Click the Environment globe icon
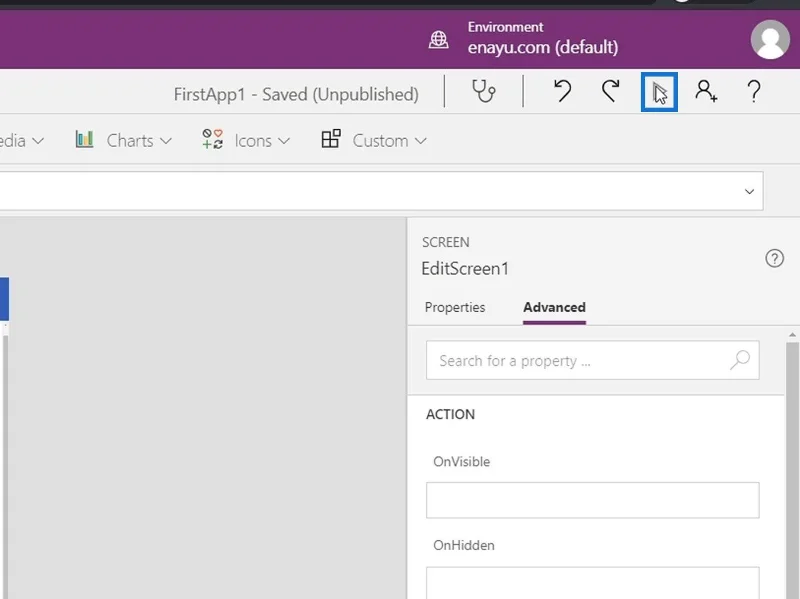Viewport: 800px width, 599px height. 438,40
